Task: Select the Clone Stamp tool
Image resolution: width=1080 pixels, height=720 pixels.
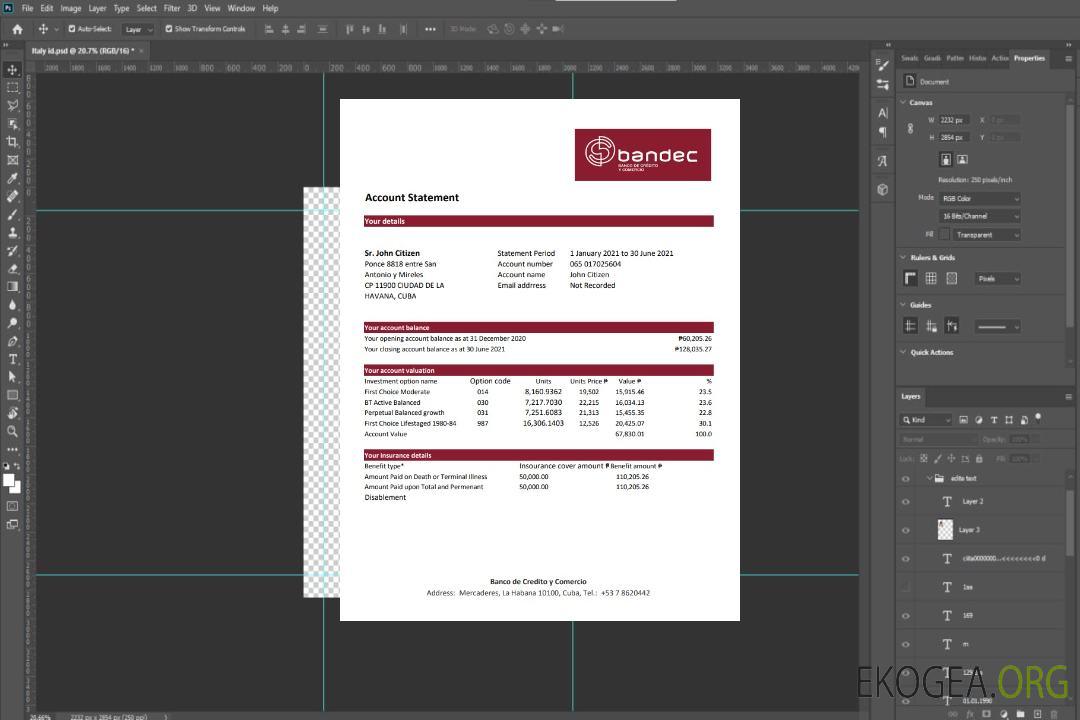Action: [x=12, y=233]
